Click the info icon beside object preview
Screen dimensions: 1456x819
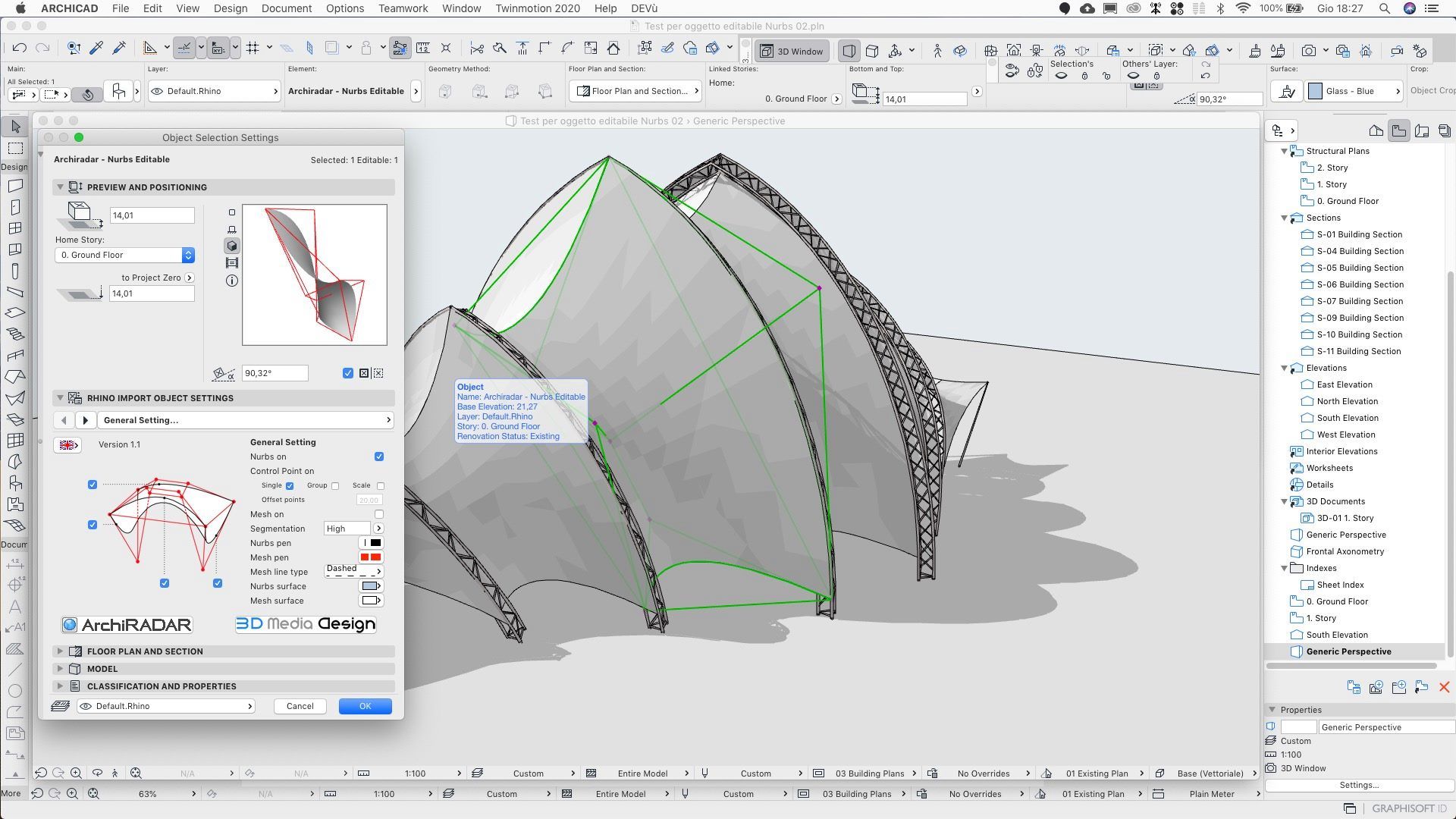[x=232, y=281]
